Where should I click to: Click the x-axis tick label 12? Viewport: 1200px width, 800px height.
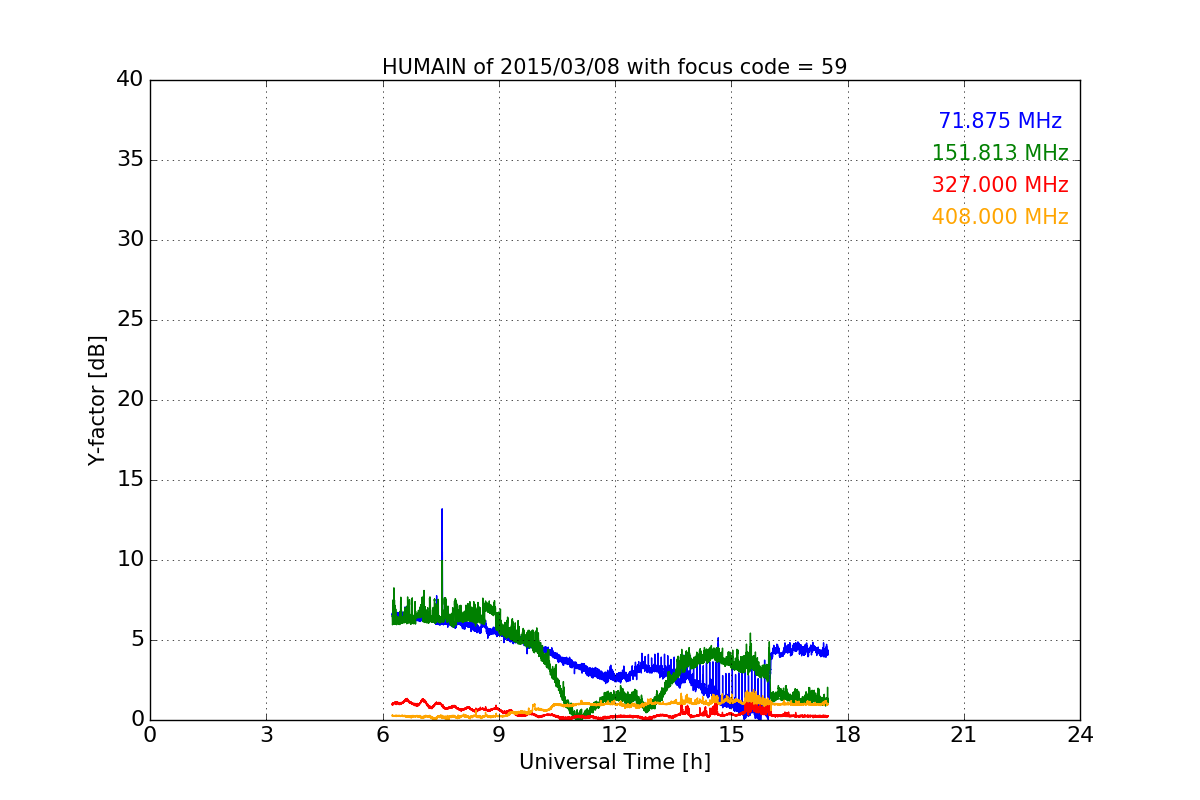615,734
